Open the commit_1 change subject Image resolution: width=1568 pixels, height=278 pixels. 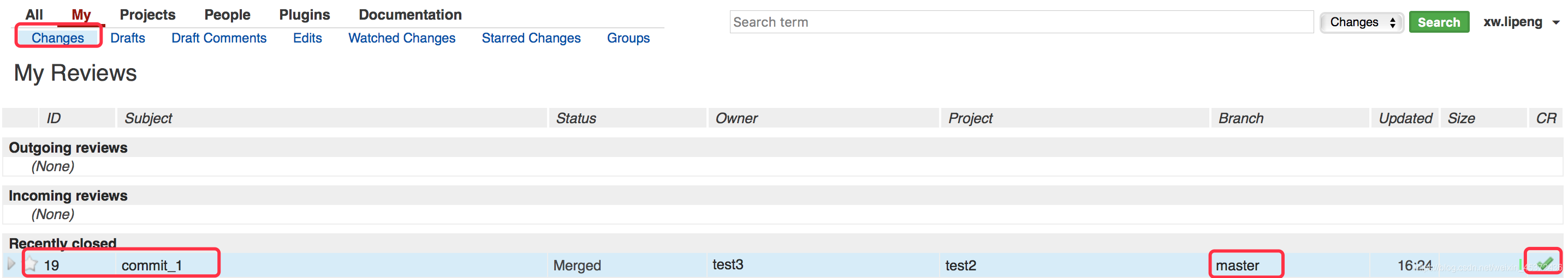tap(152, 265)
